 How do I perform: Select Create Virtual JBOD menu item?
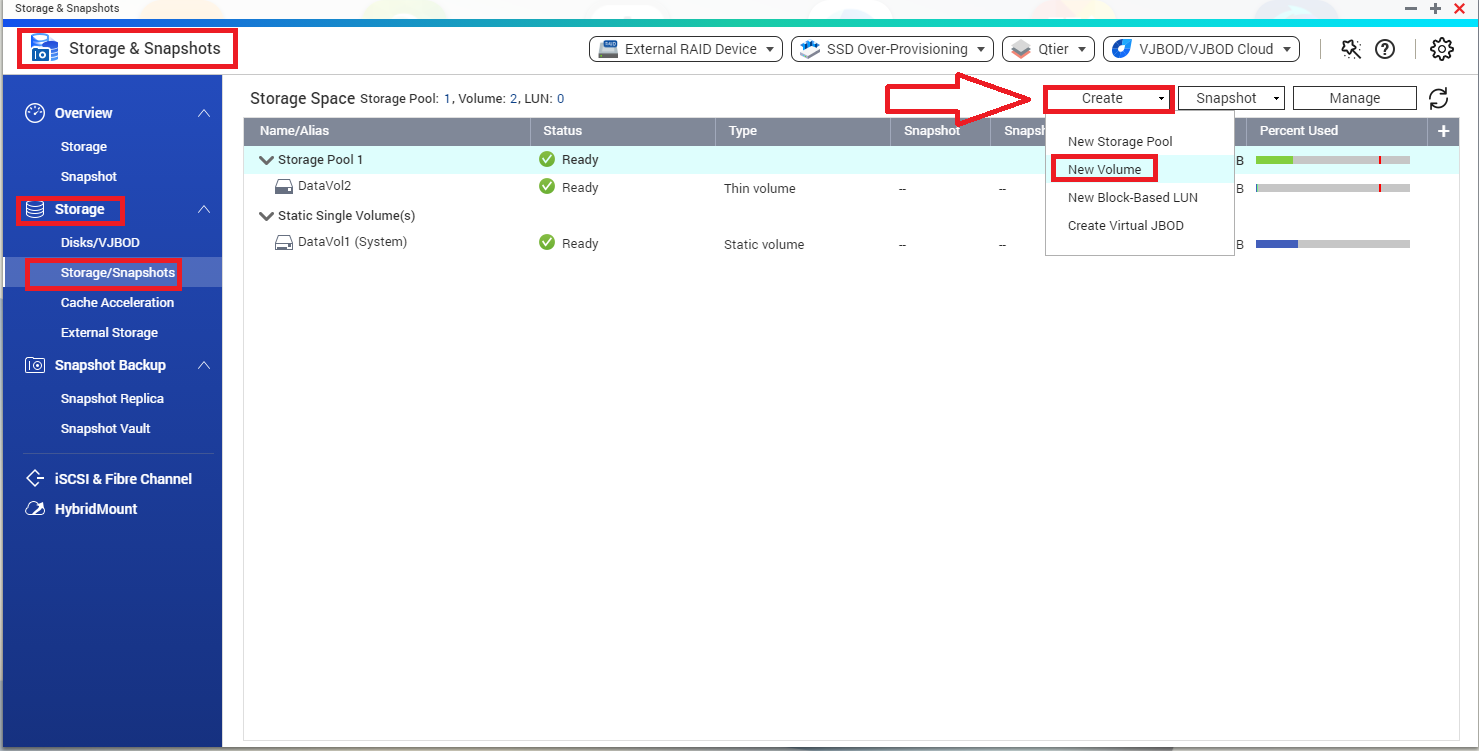1125,225
